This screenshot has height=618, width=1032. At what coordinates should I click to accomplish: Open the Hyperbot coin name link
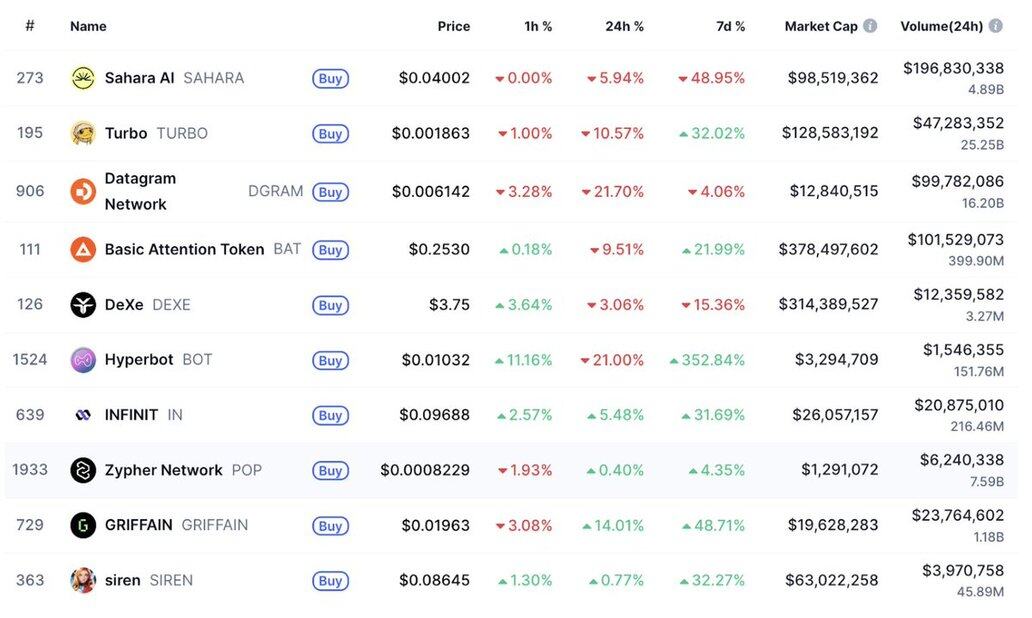(139, 360)
